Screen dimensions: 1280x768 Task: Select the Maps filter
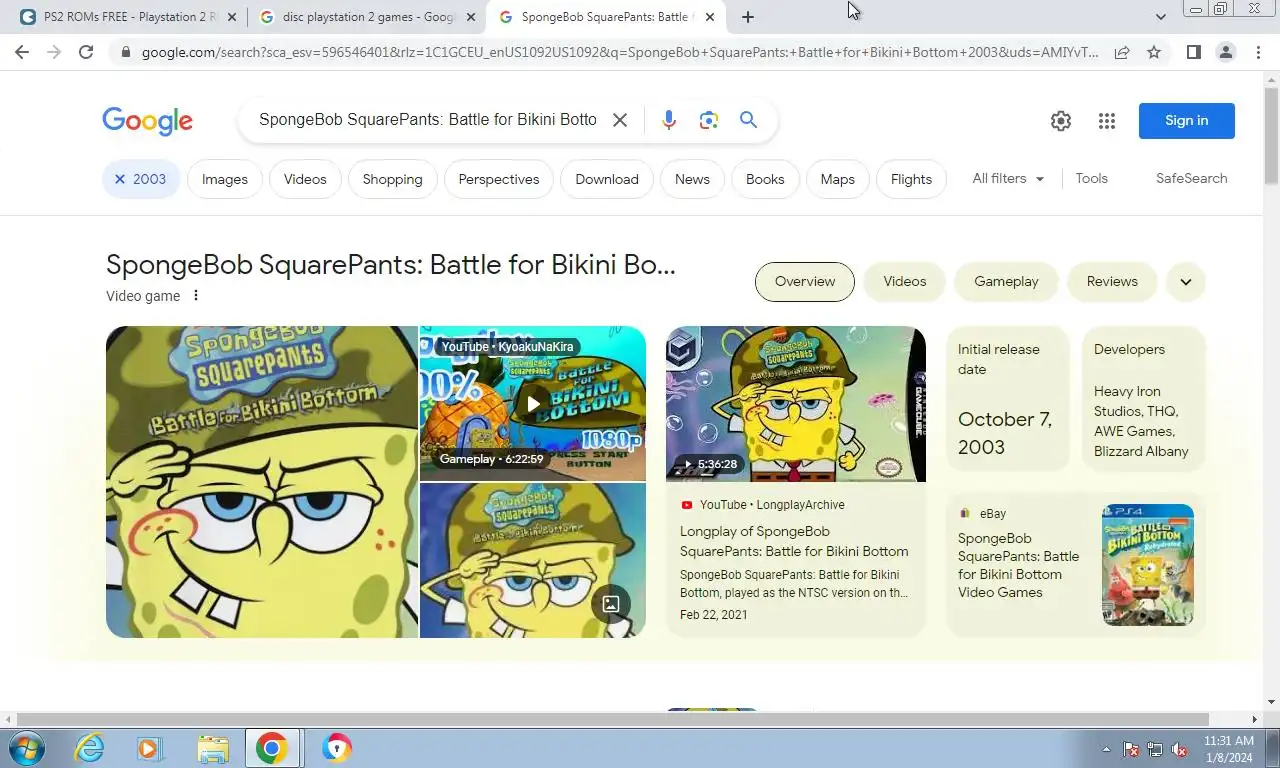point(838,179)
